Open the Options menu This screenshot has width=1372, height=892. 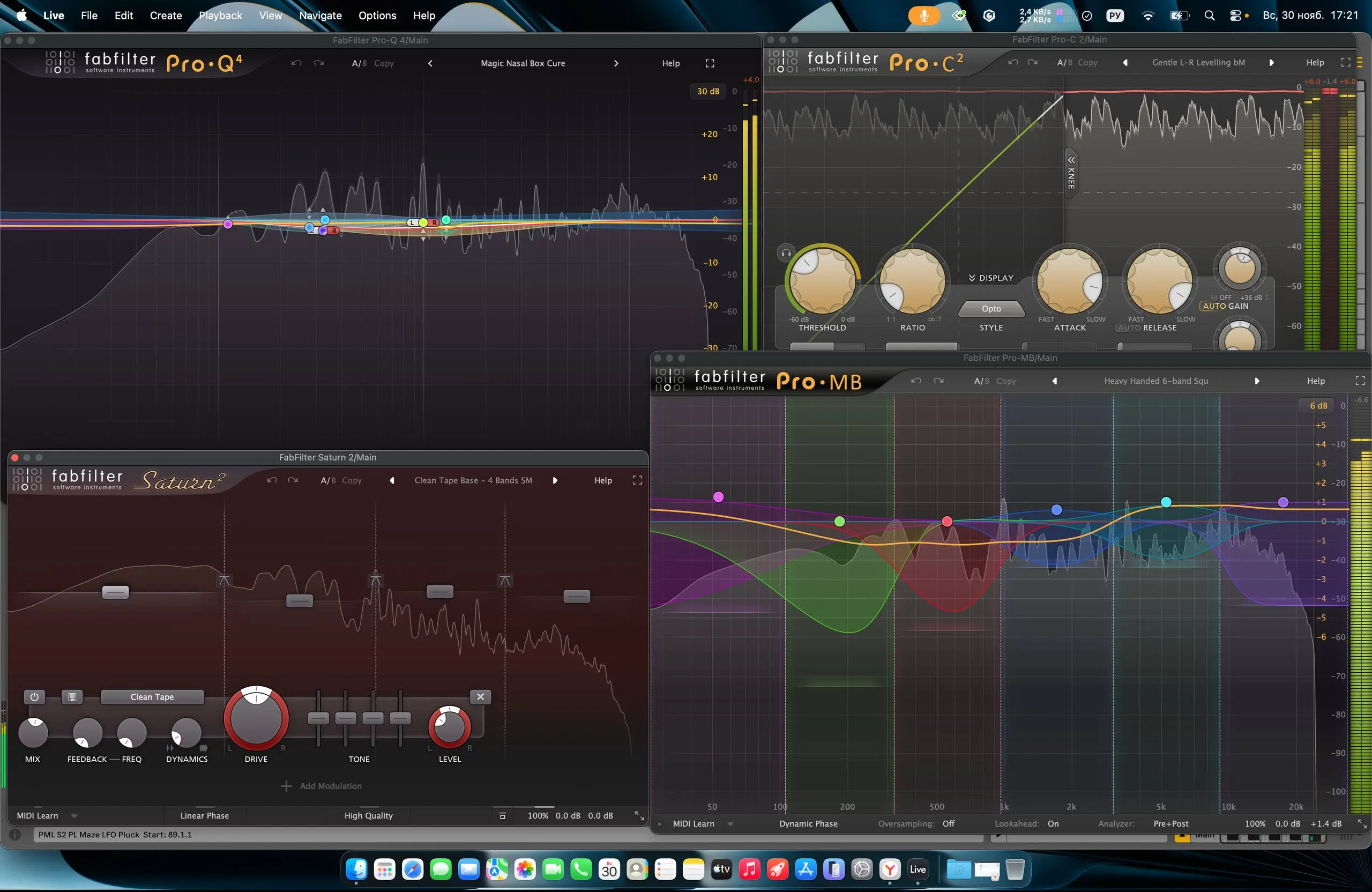tap(377, 16)
